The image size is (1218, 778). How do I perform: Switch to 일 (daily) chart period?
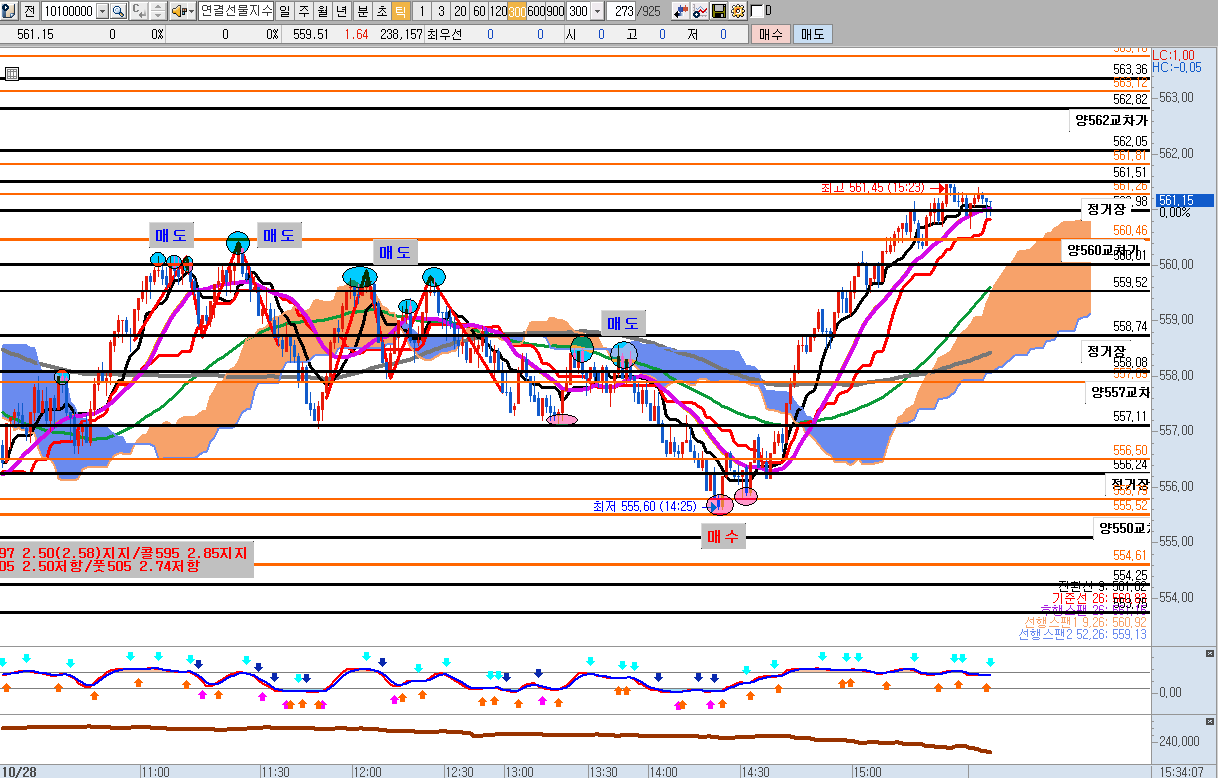pyautogui.click(x=285, y=11)
